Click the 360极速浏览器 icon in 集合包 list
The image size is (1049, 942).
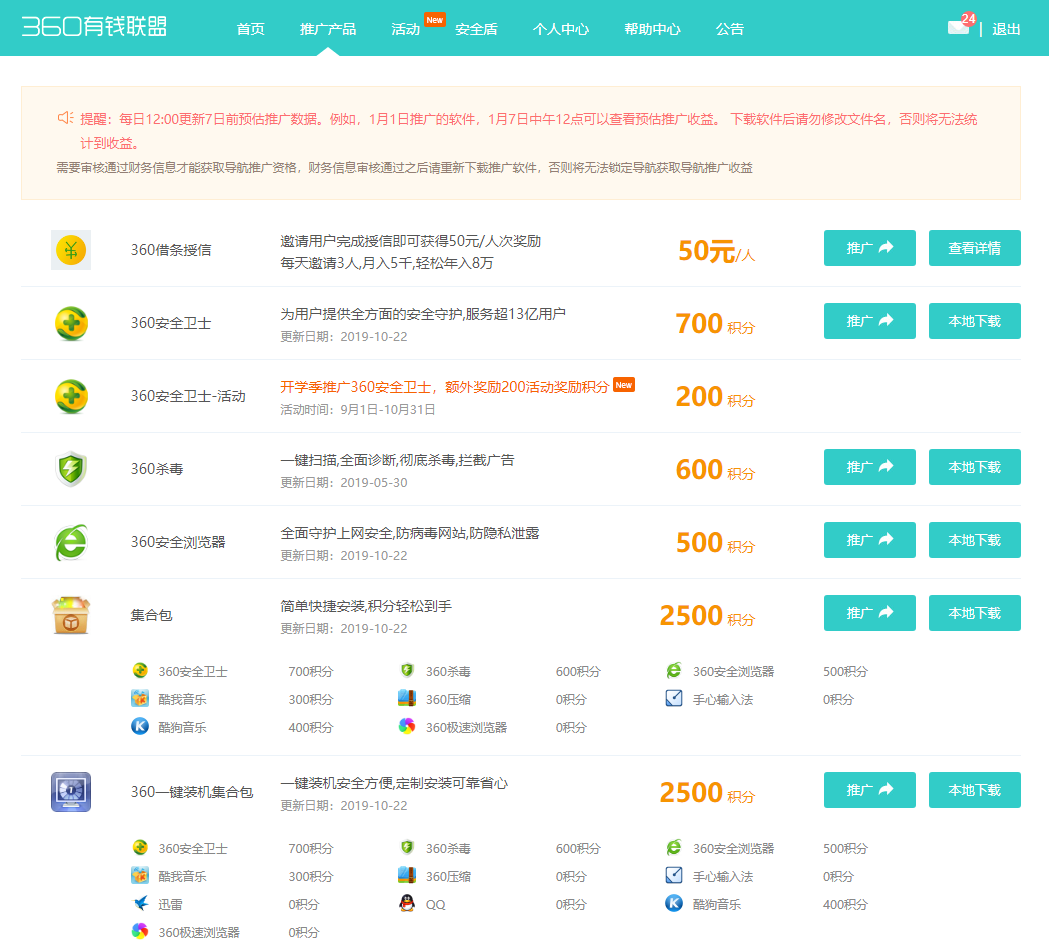tap(407, 727)
